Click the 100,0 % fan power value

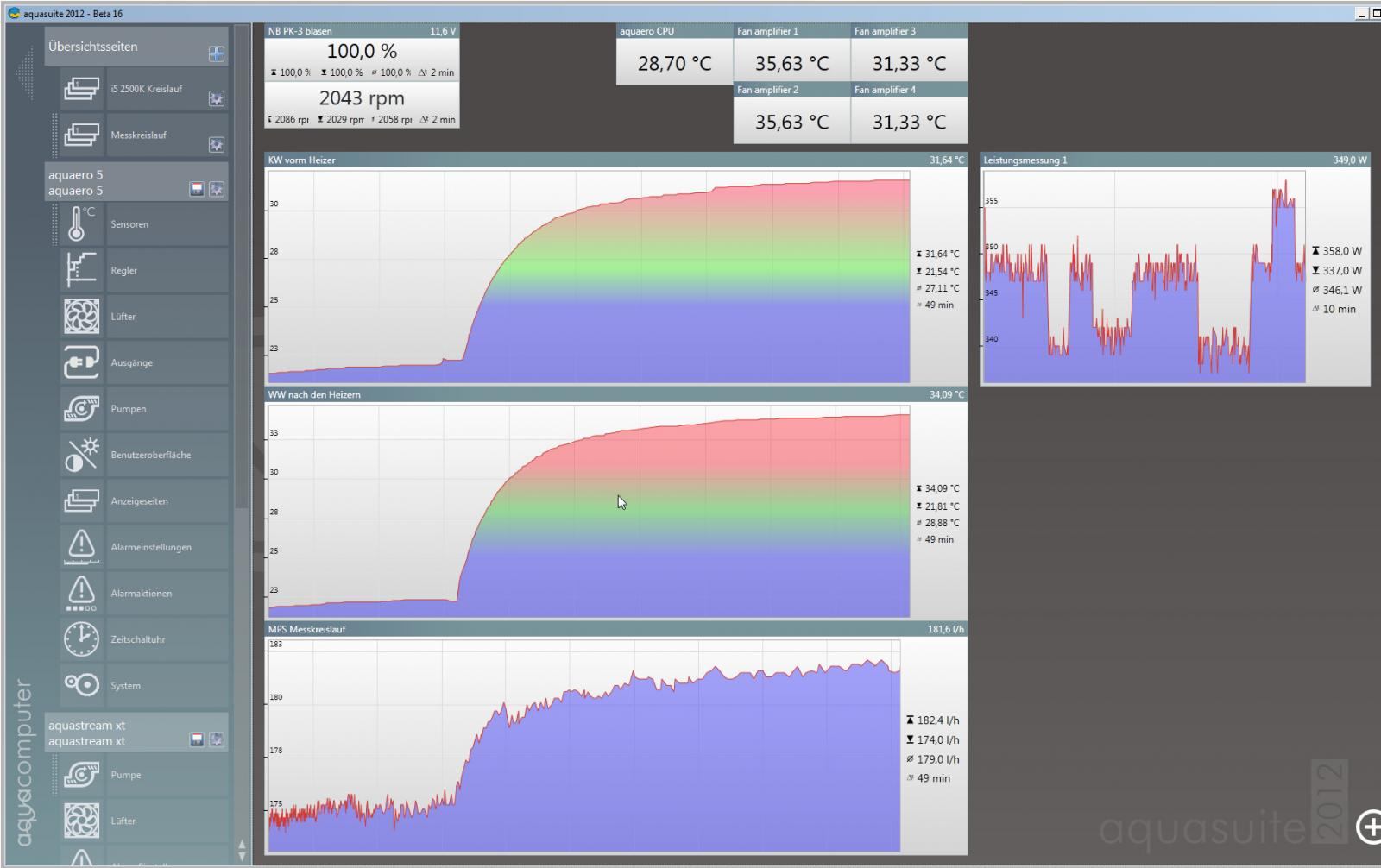(x=362, y=52)
